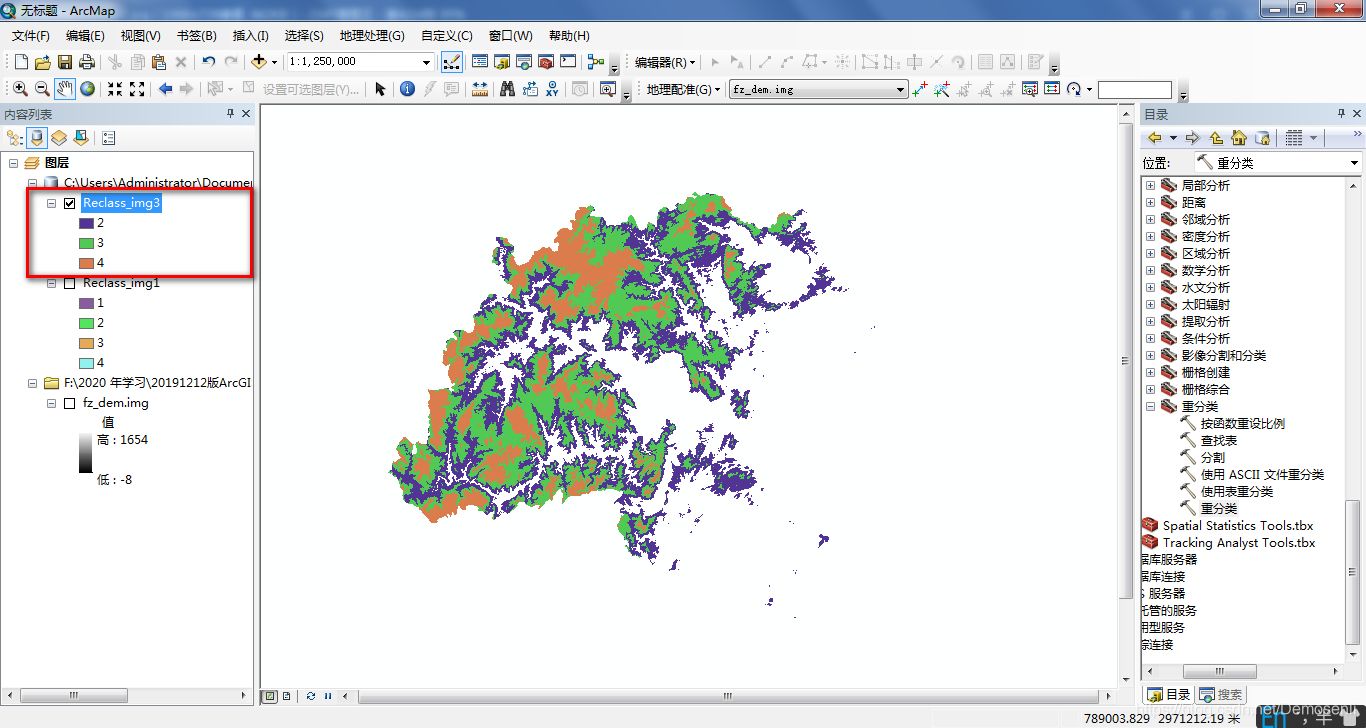
Task: Uncheck the Reclass_img3 layer
Action: pos(69,203)
